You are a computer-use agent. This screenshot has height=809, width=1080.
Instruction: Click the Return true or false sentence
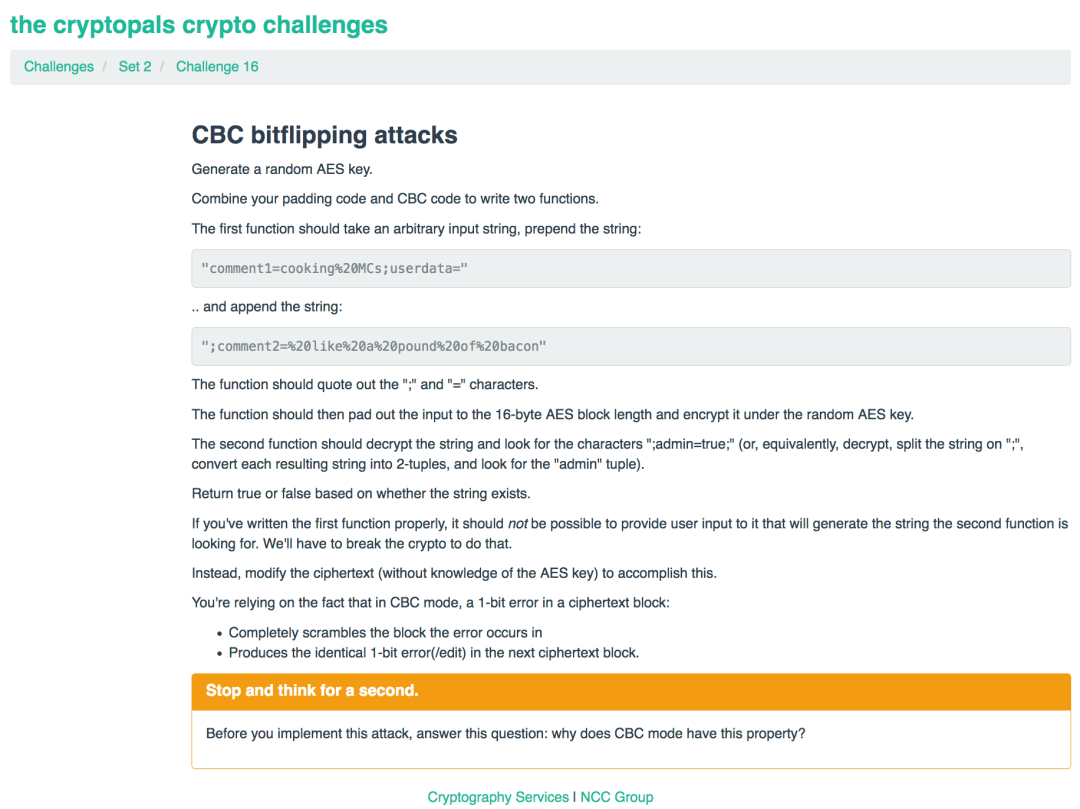click(x=361, y=493)
